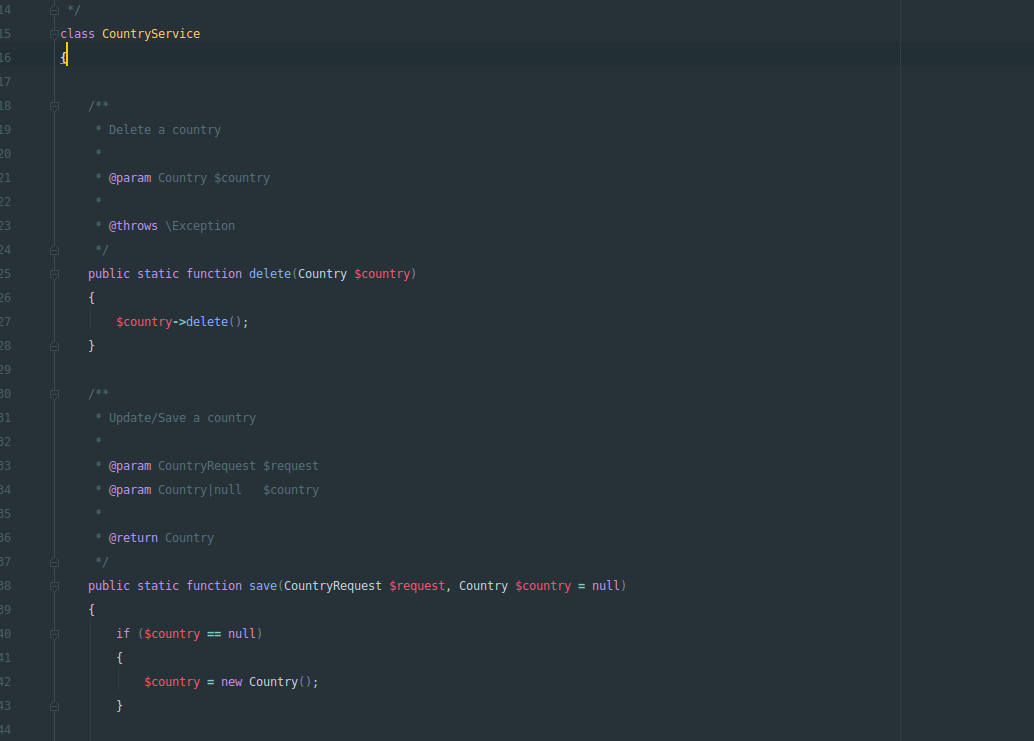This screenshot has width=1034, height=741.
Task: Click fold end marker of the save docblock
Action: coord(55,562)
